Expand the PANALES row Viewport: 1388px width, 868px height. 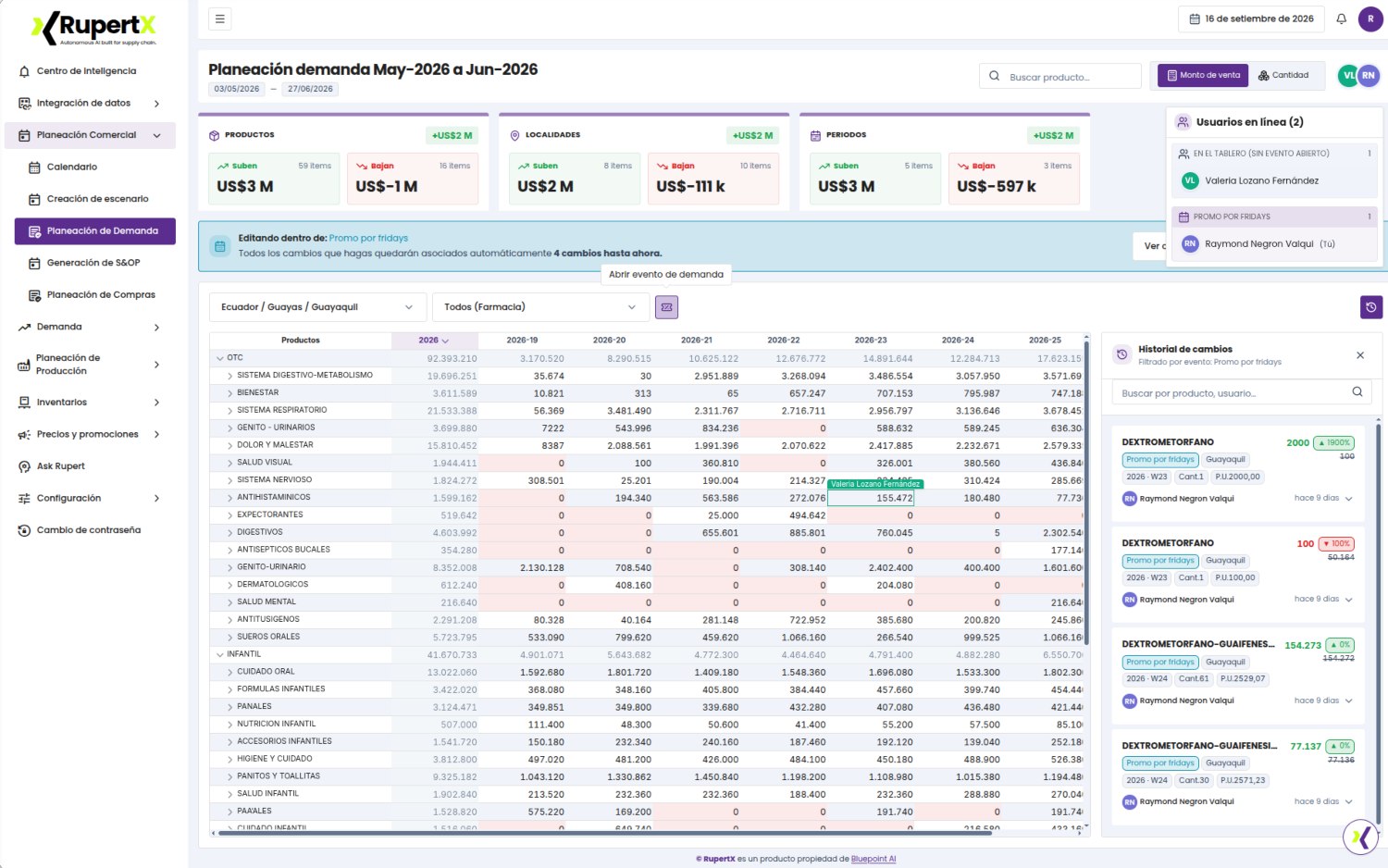[229, 707]
